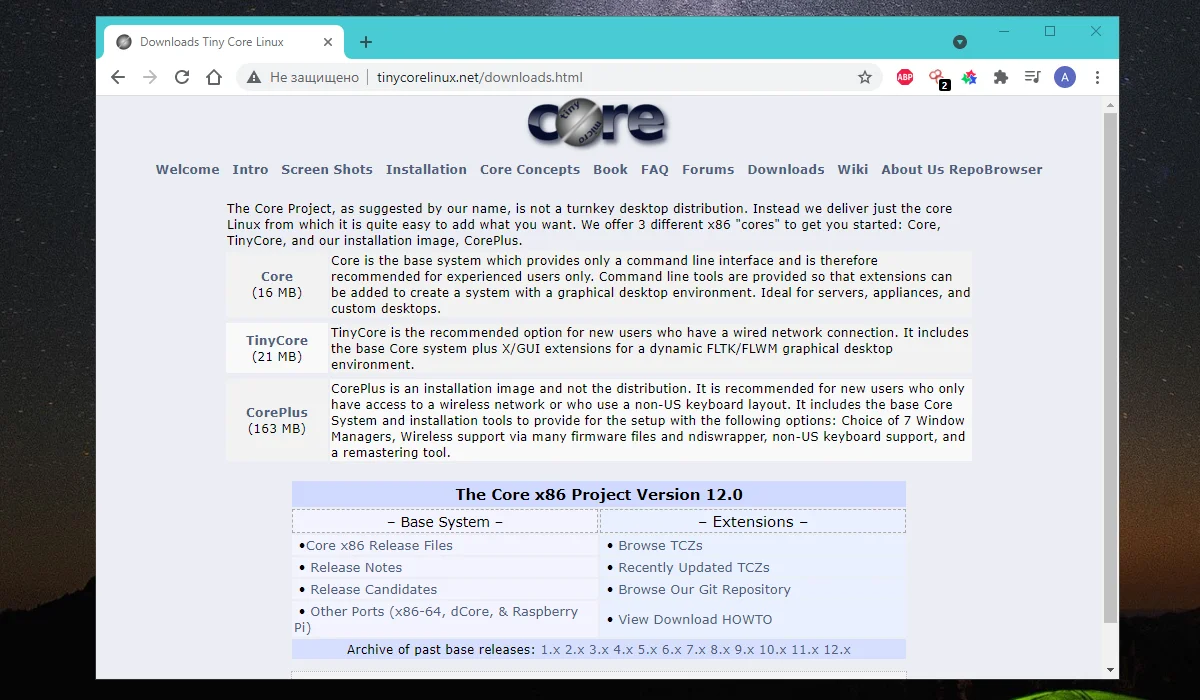
Task: Open the 9.x archive release
Action: pos(743,650)
